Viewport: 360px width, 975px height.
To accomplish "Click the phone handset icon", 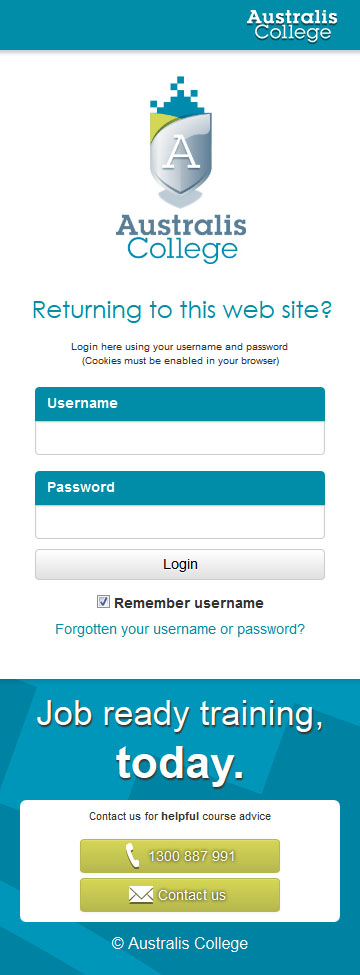I will pyautogui.click(x=132, y=856).
